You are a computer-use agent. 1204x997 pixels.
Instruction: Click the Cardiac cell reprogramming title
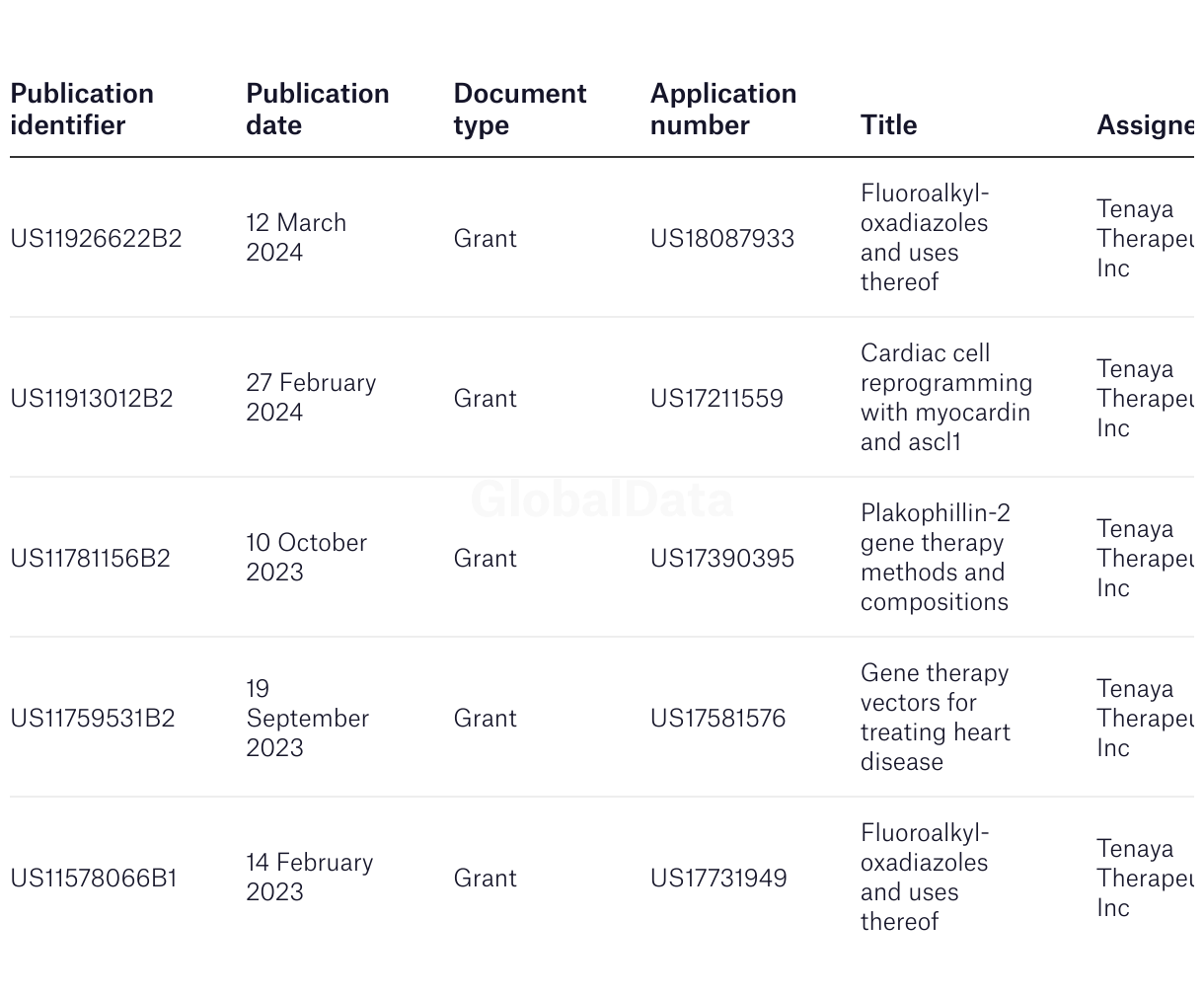point(946,397)
